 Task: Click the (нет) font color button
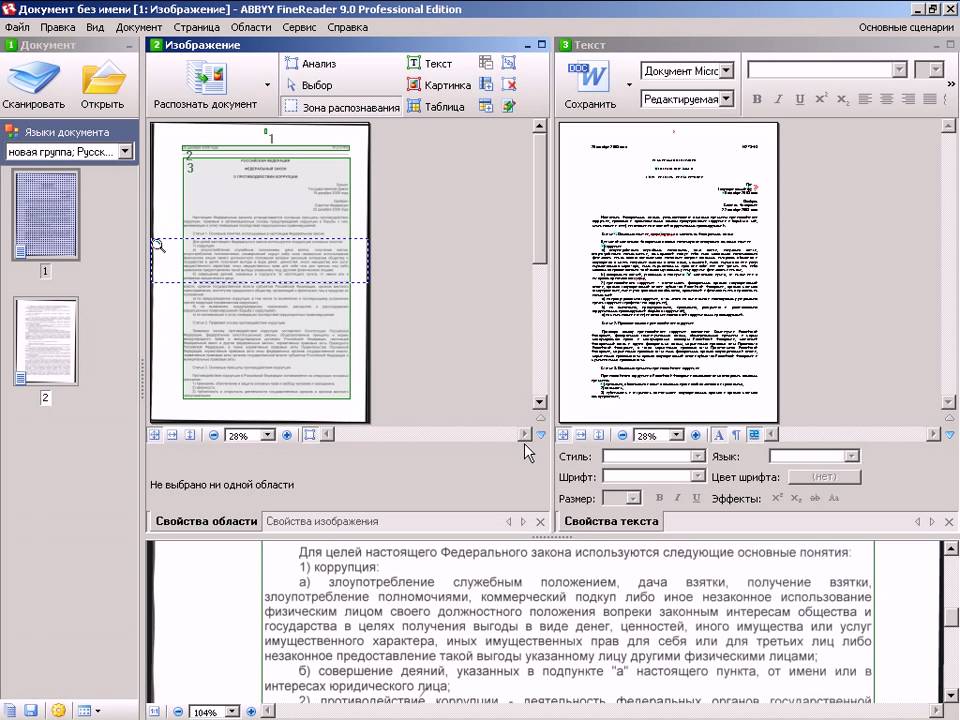point(824,477)
